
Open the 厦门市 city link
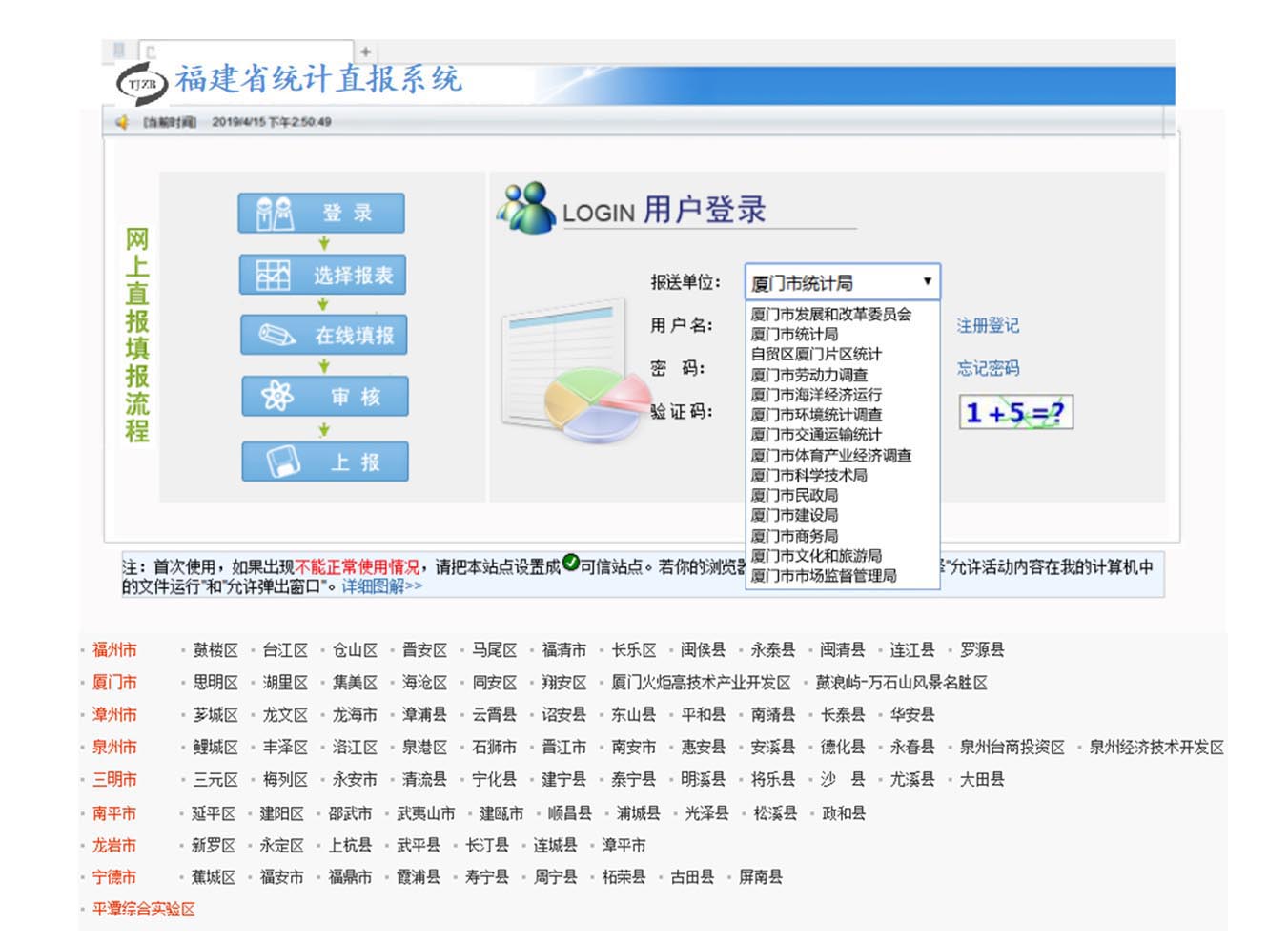[114, 683]
